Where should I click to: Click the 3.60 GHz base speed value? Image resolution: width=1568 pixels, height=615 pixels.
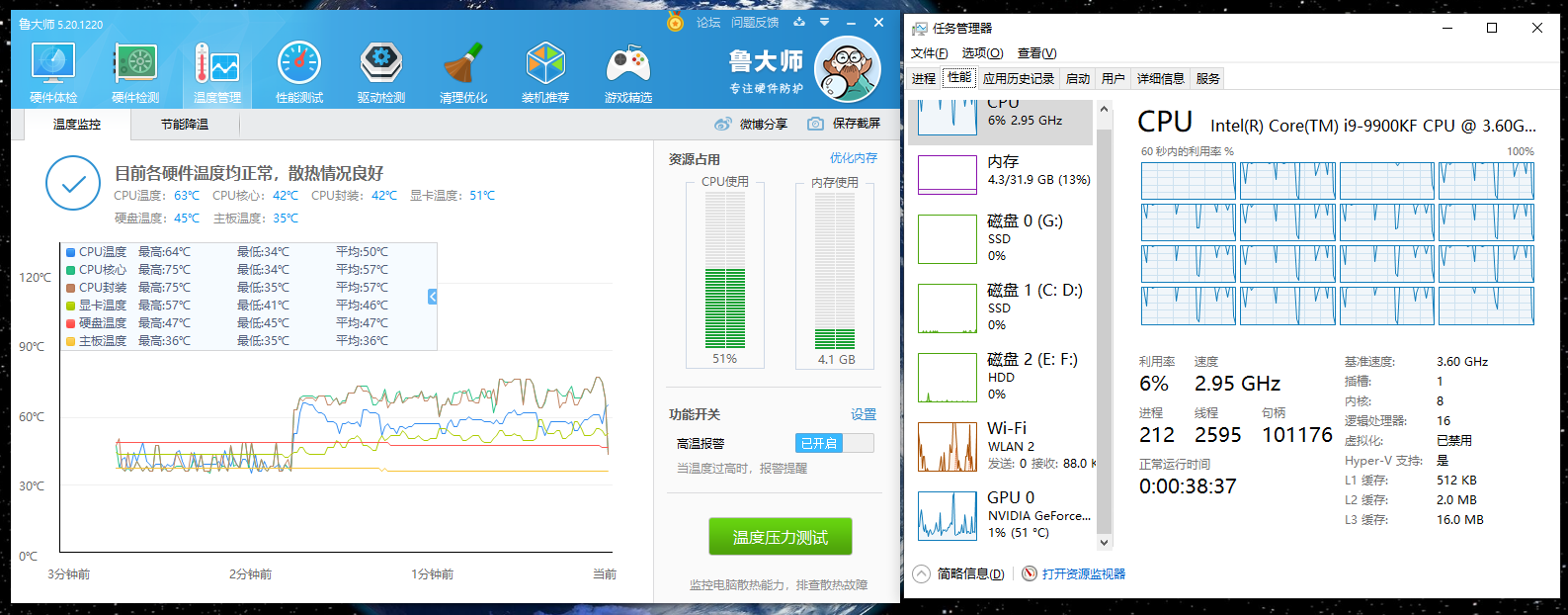pos(1462,362)
